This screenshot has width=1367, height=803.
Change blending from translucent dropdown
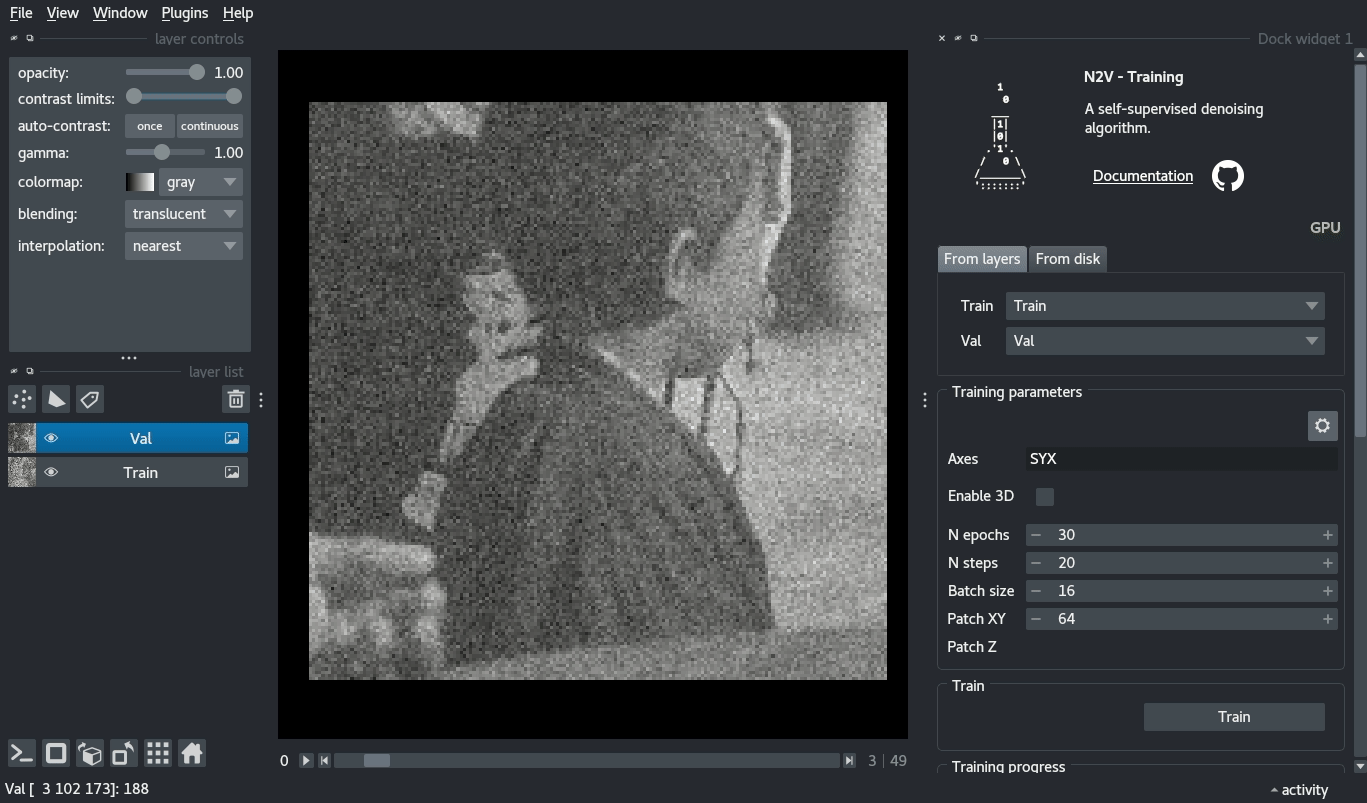pyautogui.click(x=183, y=213)
